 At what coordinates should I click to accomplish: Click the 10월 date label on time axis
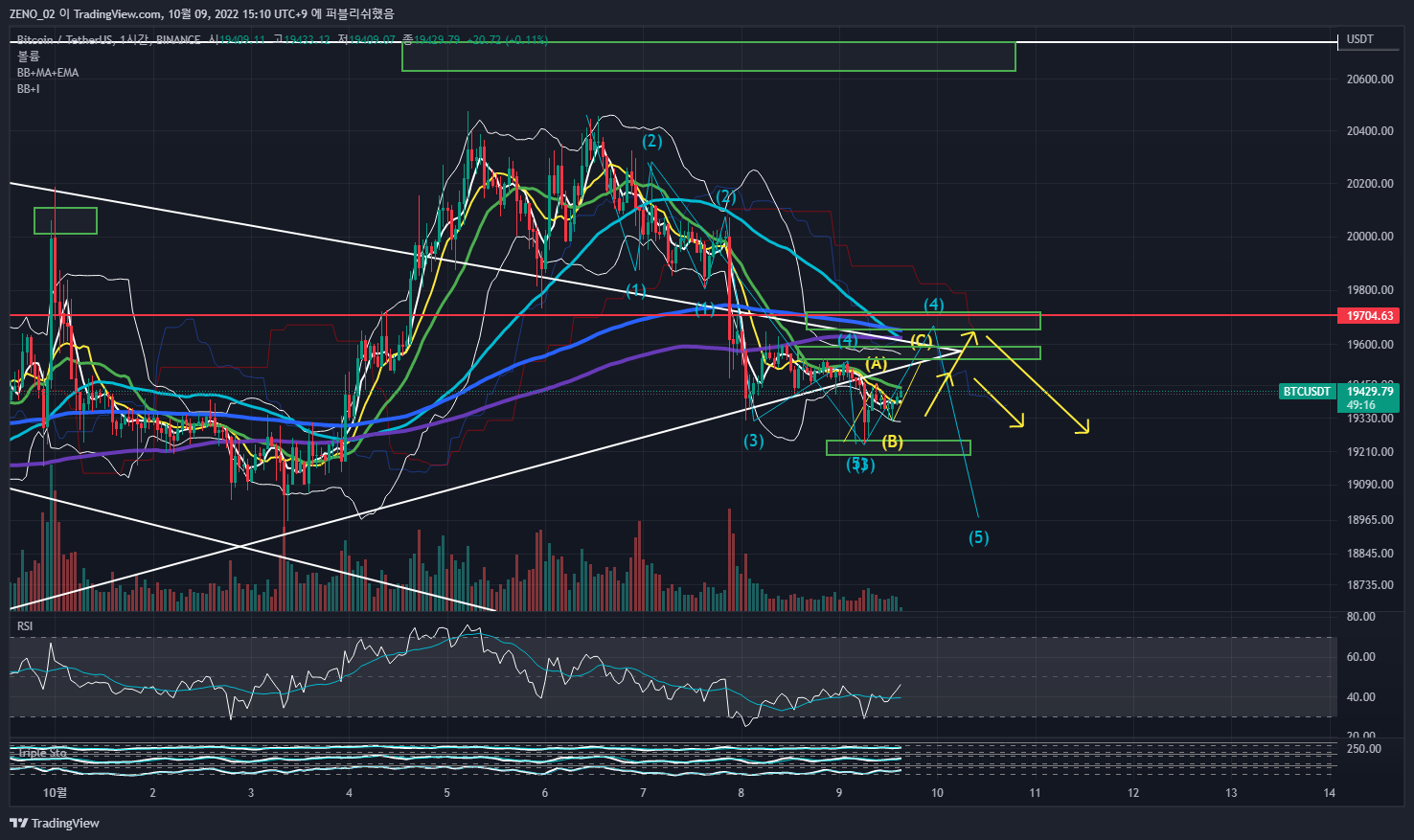point(56,793)
